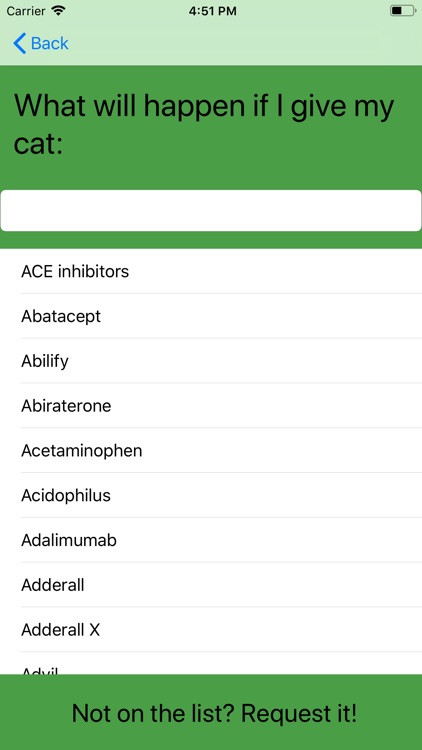This screenshot has width=422, height=750.
Task: Select Adalimumab from the list
Action: [x=211, y=540]
